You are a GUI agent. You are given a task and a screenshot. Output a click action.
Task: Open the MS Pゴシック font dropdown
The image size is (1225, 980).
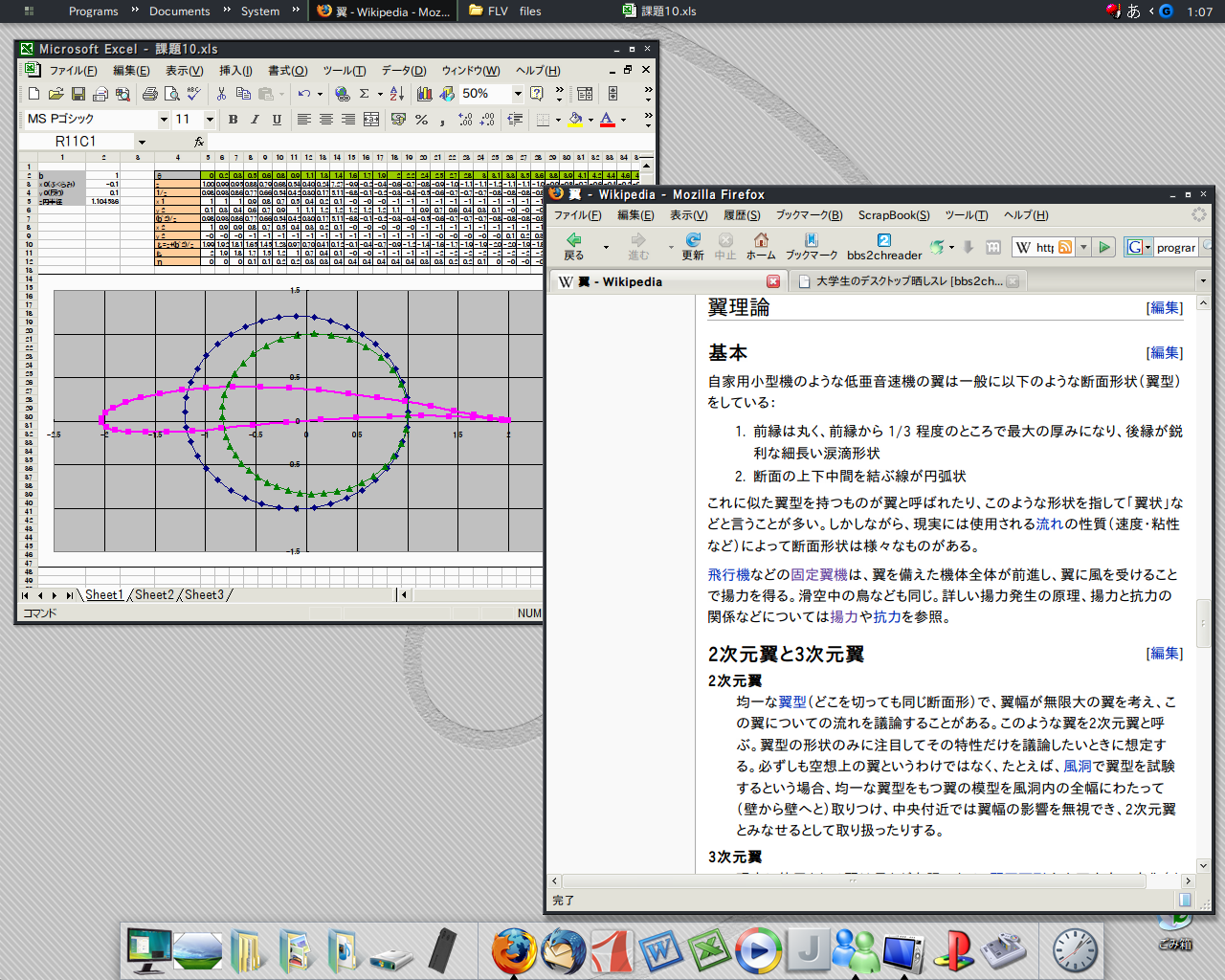click(x=164, y=120)
